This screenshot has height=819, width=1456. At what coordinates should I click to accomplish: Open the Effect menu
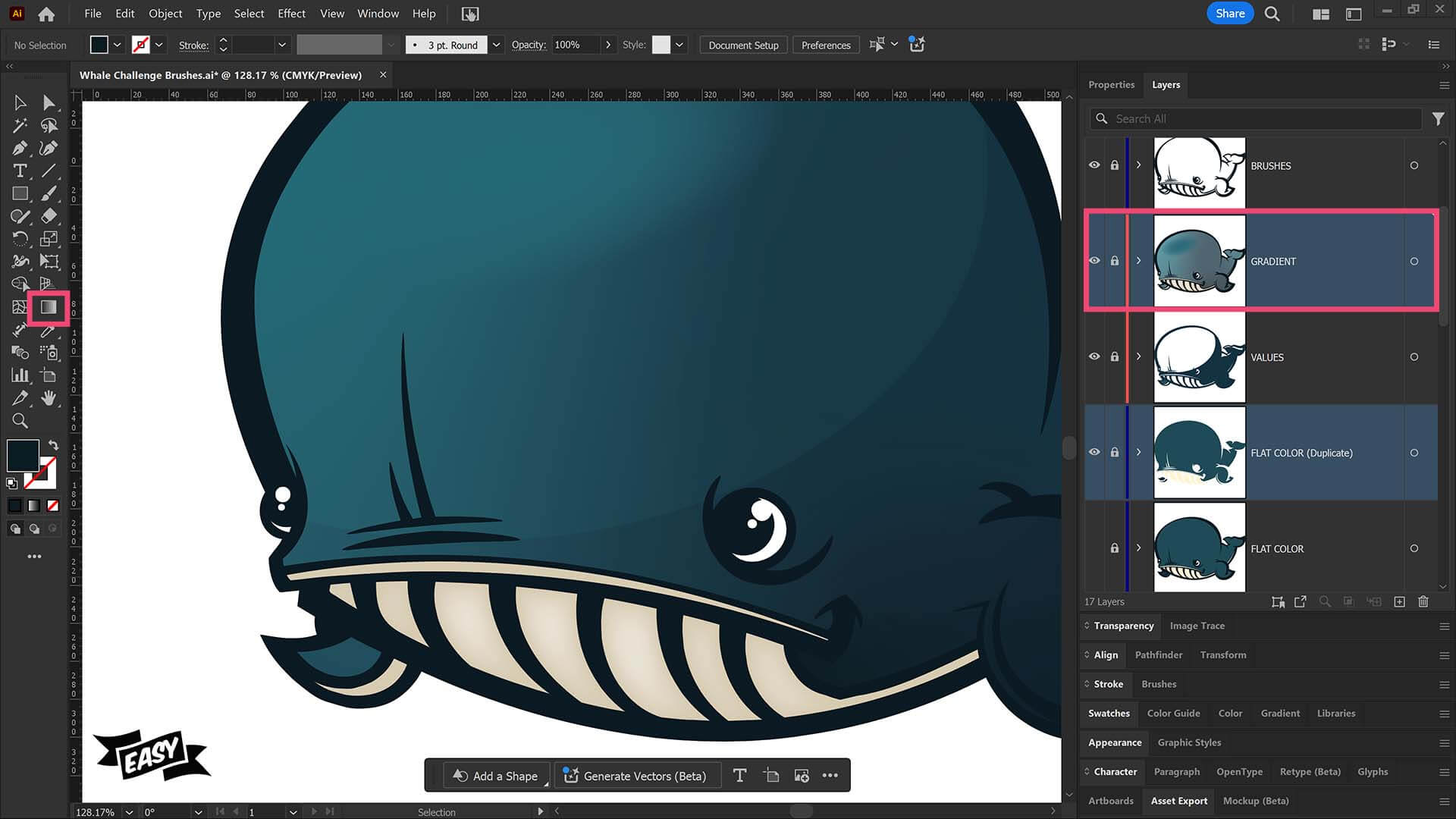tap(291, 14)
